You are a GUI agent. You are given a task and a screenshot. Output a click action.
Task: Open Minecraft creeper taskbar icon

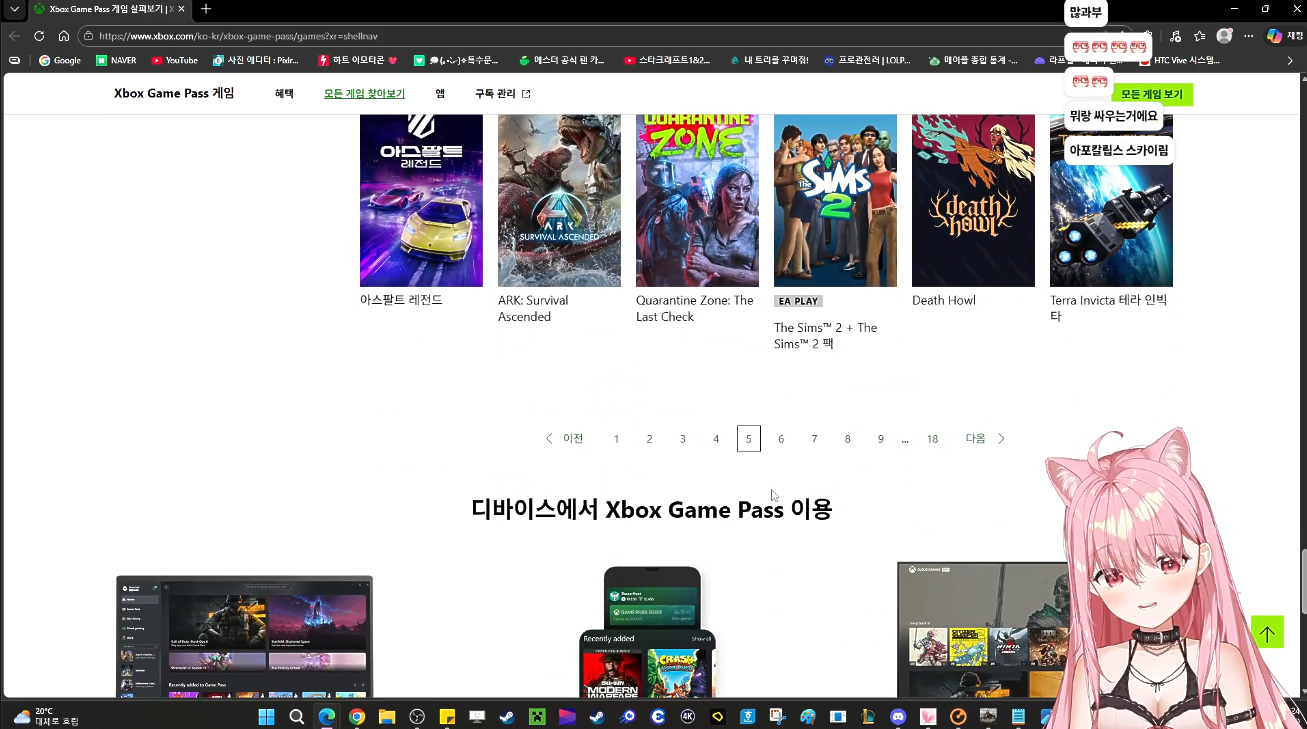(x=538, y=716)
